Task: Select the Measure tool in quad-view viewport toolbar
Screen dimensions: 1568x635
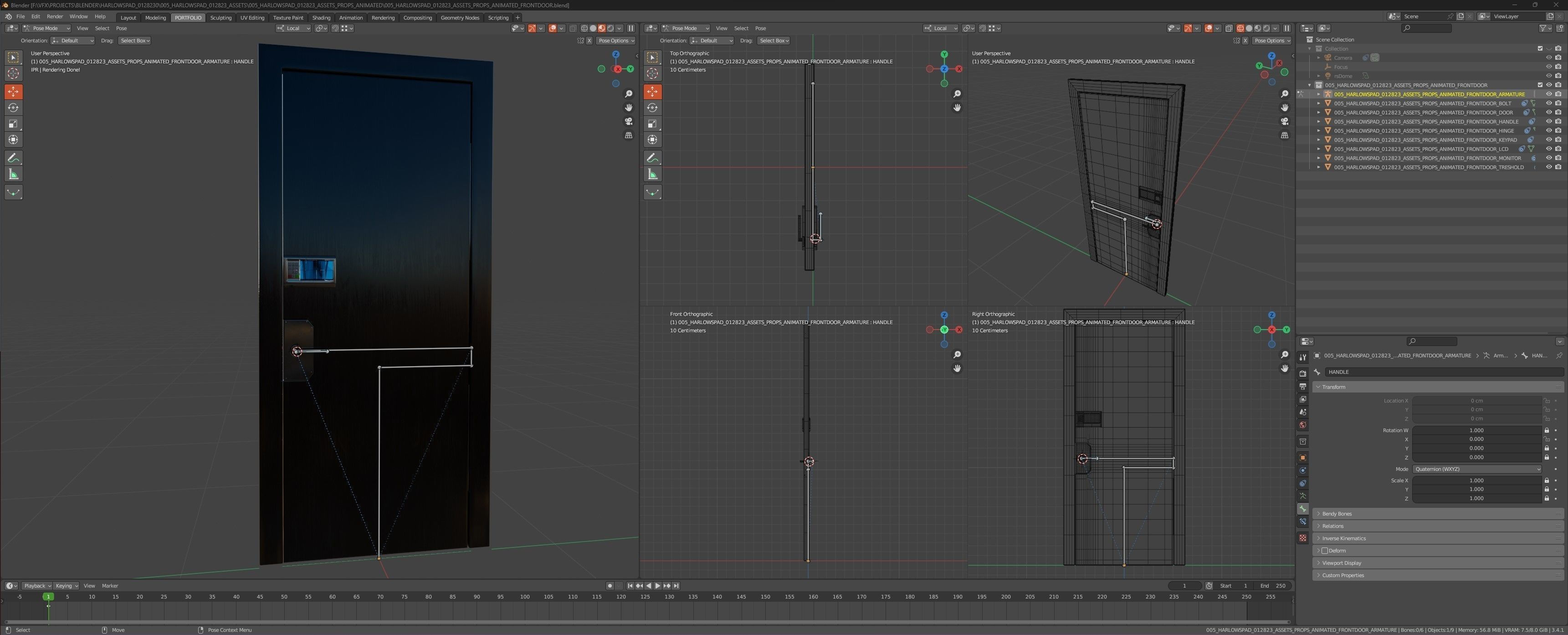Action: point(652,175)
